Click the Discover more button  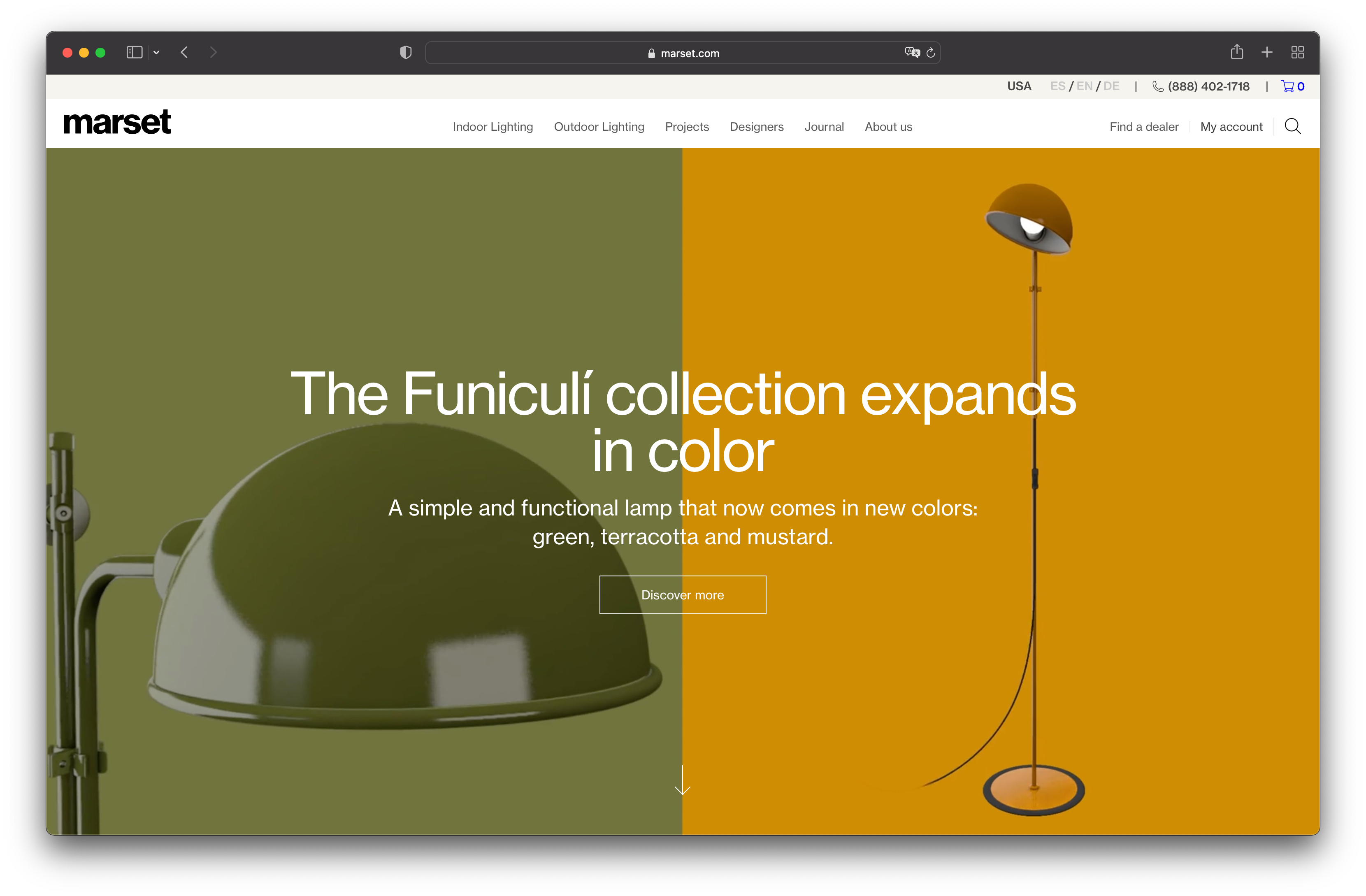coord(683,594)
